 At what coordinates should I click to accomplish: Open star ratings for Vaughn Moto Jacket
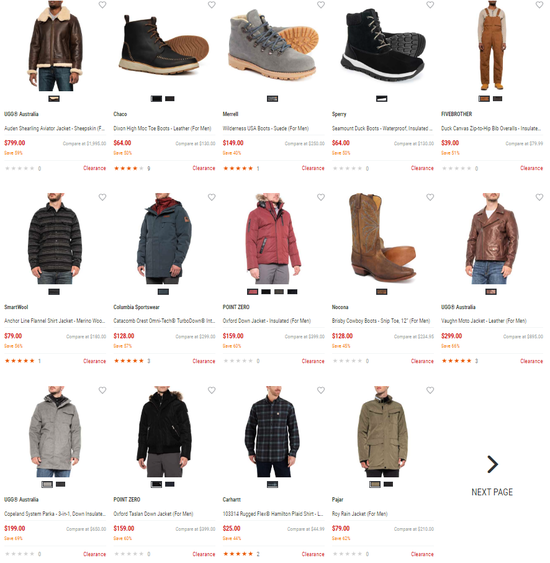pos(457,361)
